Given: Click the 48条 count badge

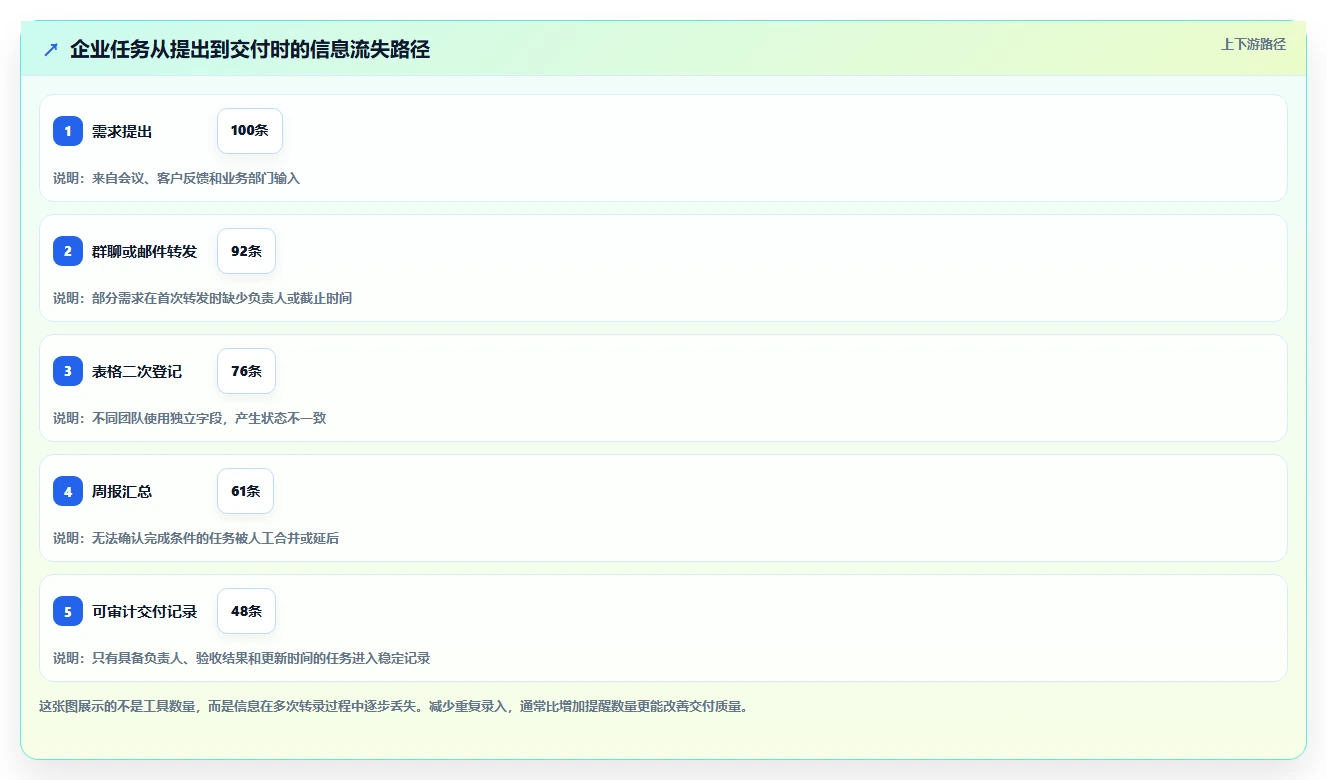Looking at the screenshot, I should pos(246,611).
